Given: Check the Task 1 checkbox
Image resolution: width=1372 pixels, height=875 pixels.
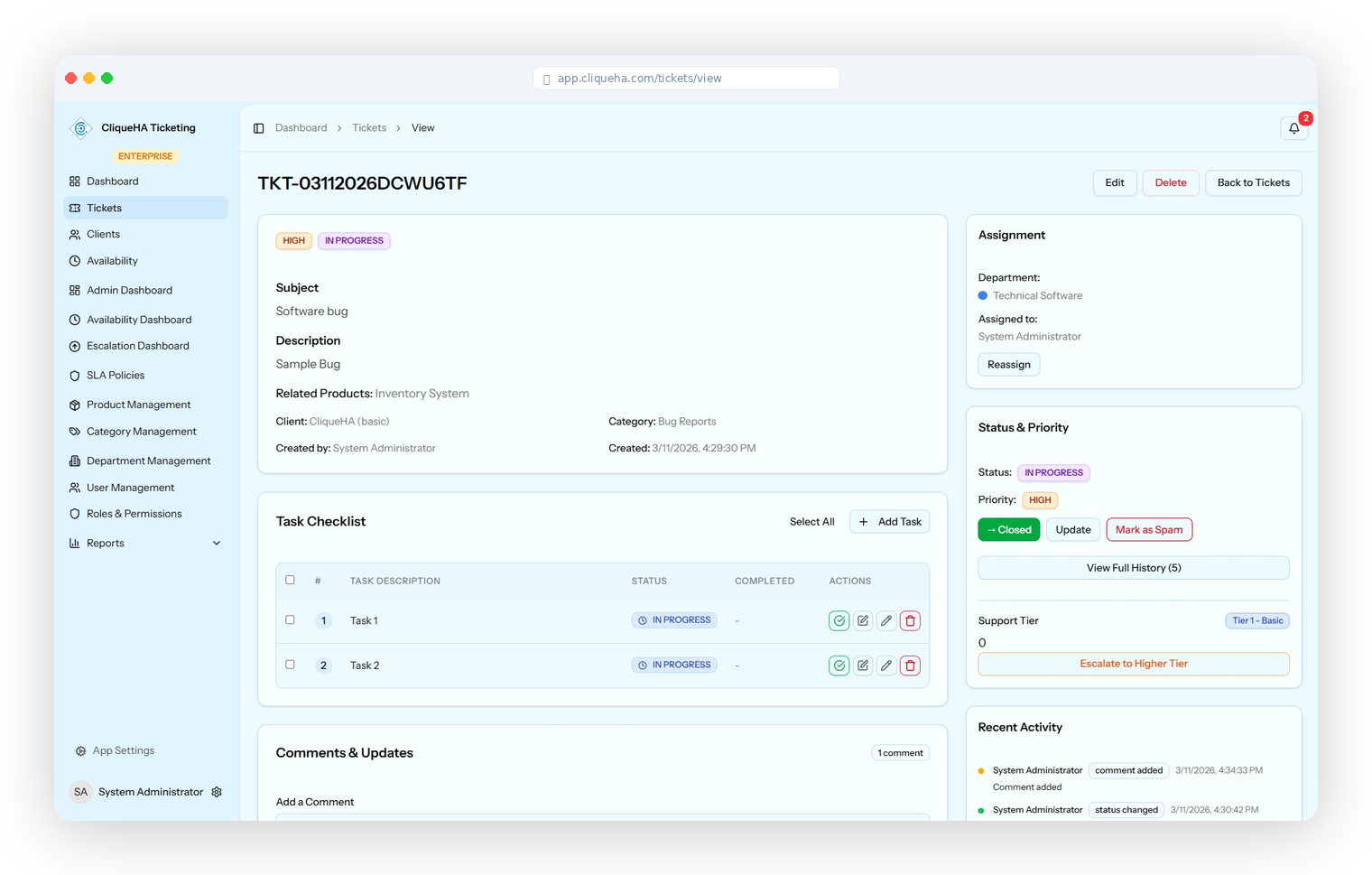Looking at the screenshot, I should pyautogui.click(x=290, y=619).
